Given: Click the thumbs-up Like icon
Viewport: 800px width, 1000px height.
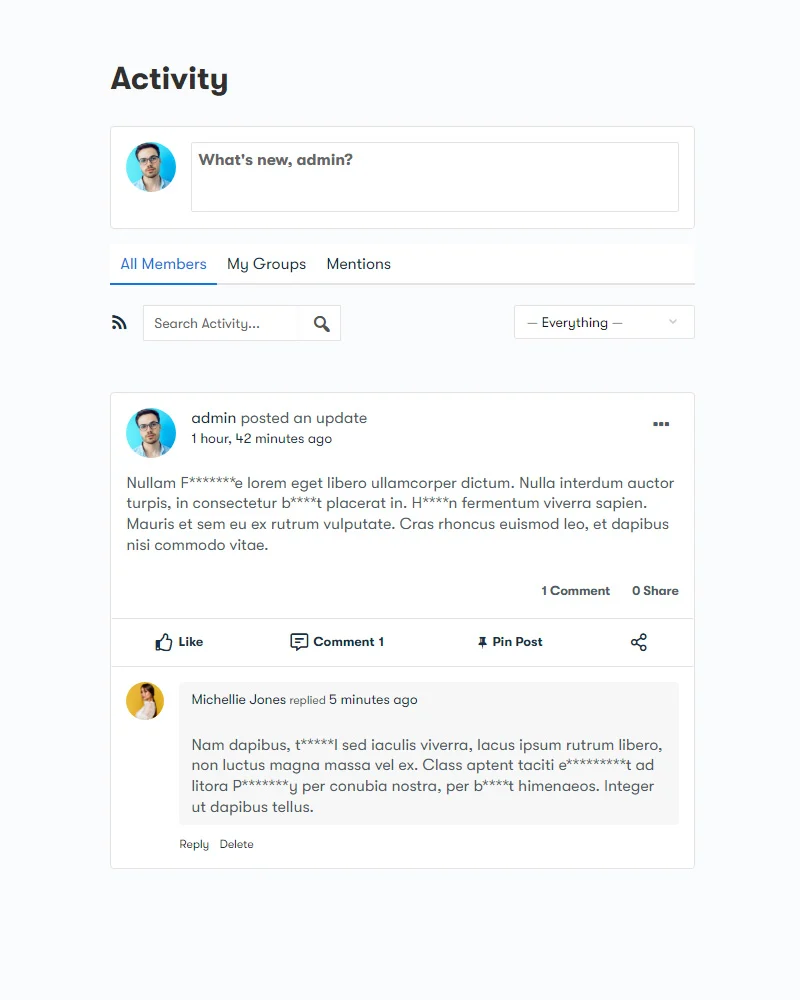Looking at the screenshot, I should [164, 642].
